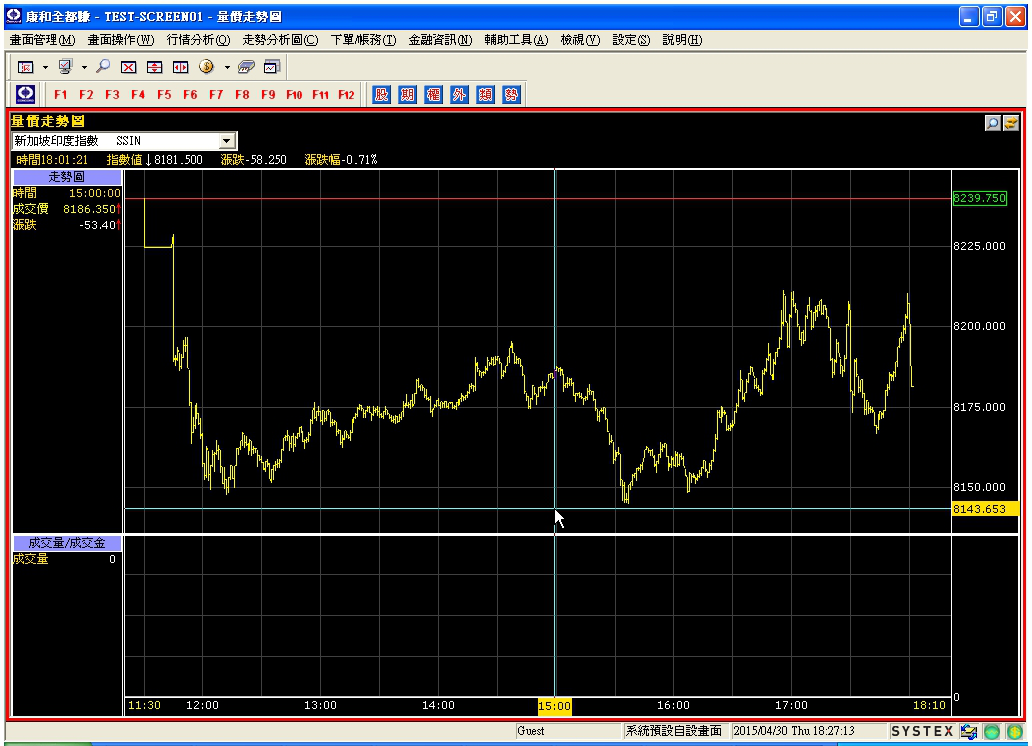Click the green wave status icon
This screenshot has height=746, width=1032.
point(992,732)
